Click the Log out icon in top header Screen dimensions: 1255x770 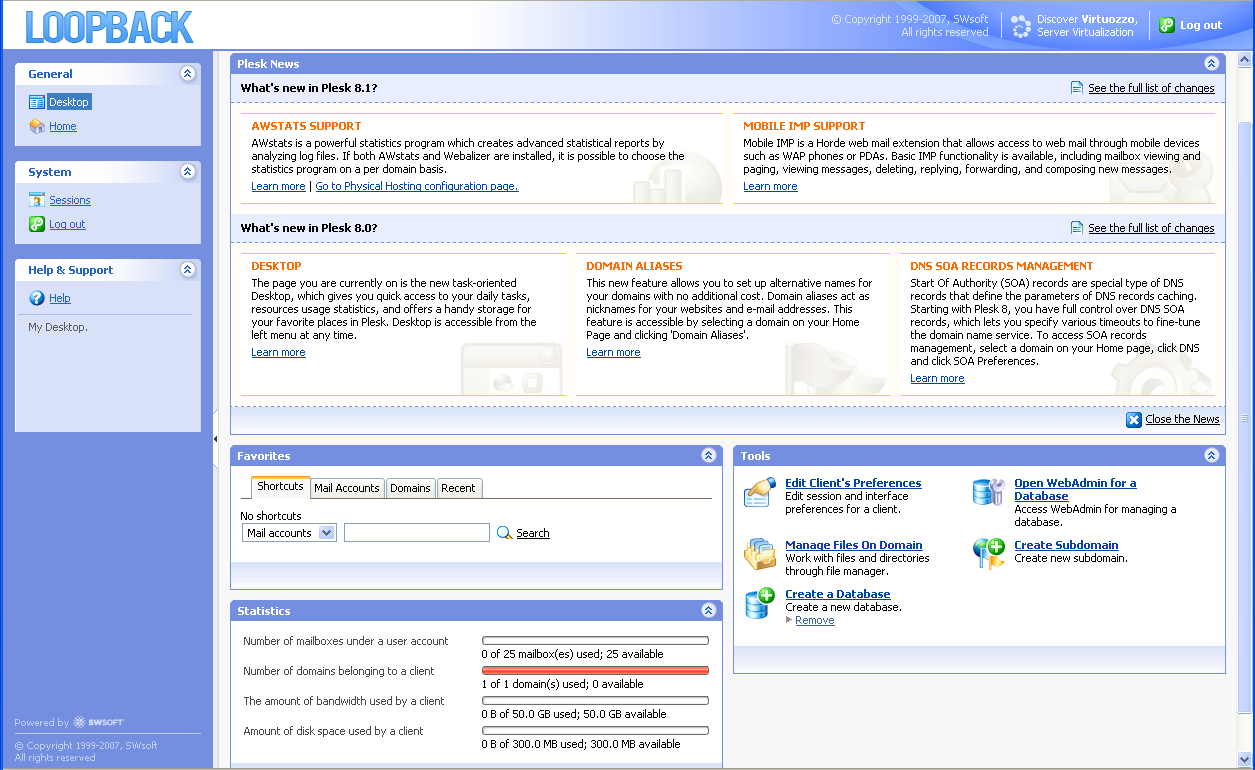(x=1167, y=25)
